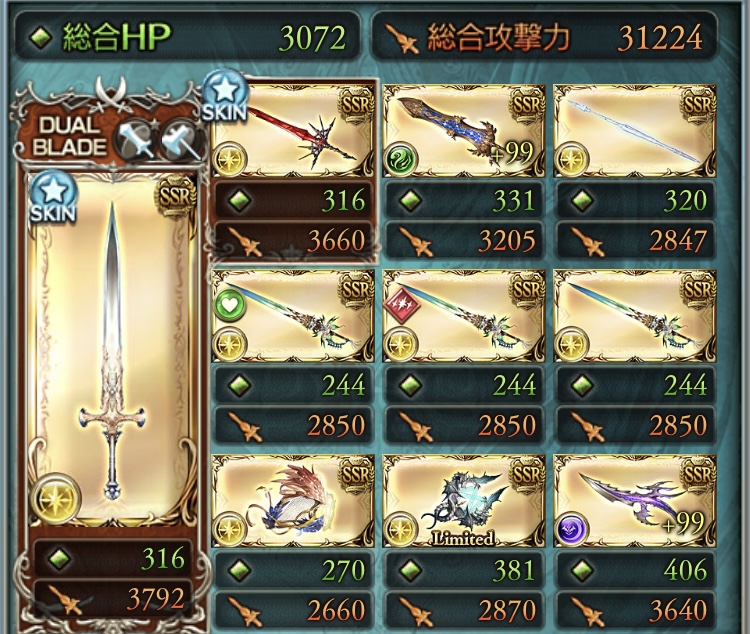Click first weapon icon beside DUAL BLADE
Screen dimensions: 750x634
coord(135,139)
